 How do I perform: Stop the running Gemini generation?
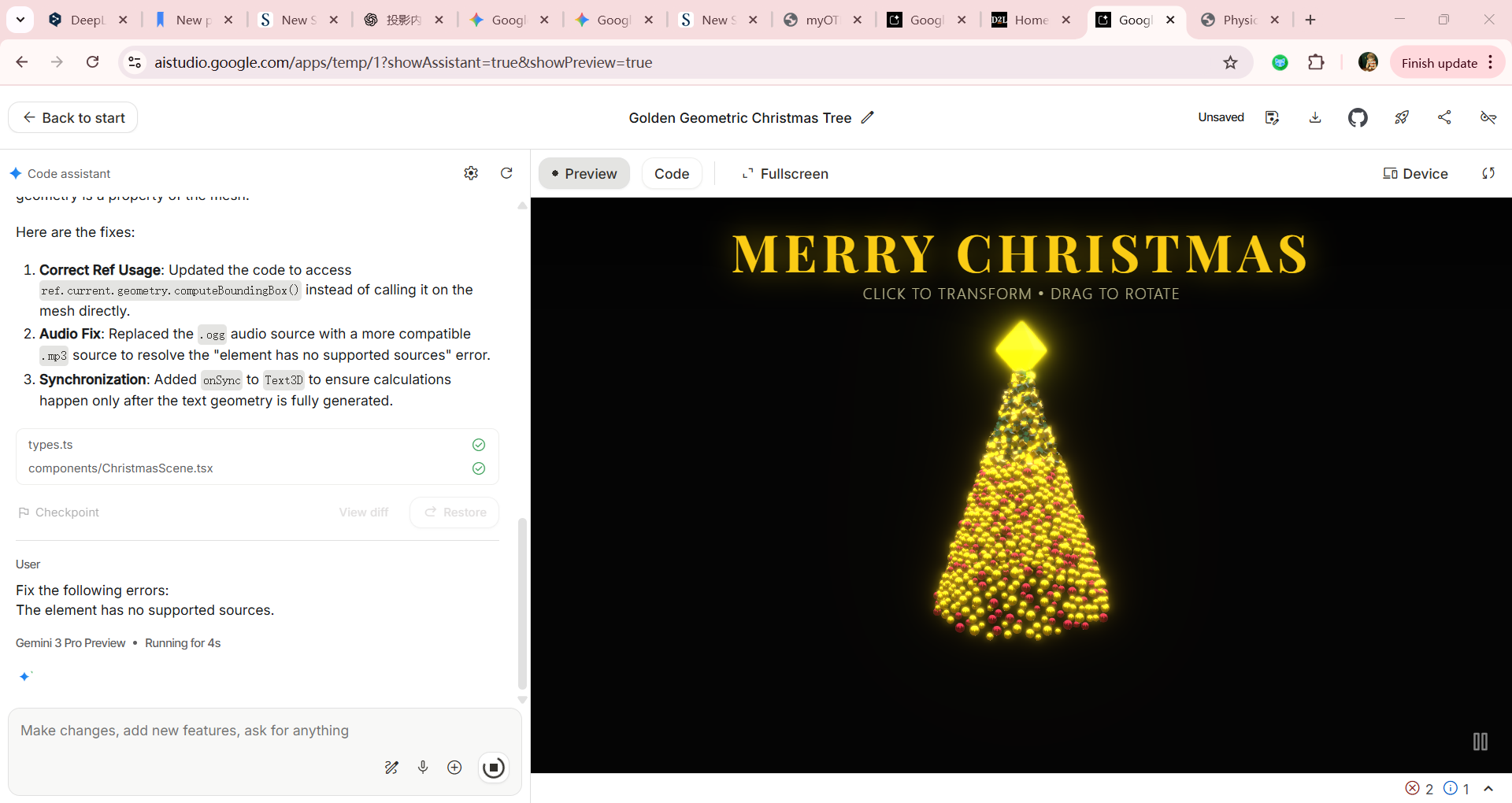pos(494,768)
